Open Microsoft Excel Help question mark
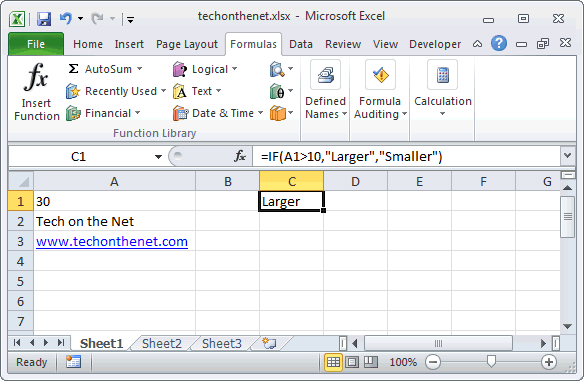Viewport: 584px width, 381px height. [x=499, y=44]
